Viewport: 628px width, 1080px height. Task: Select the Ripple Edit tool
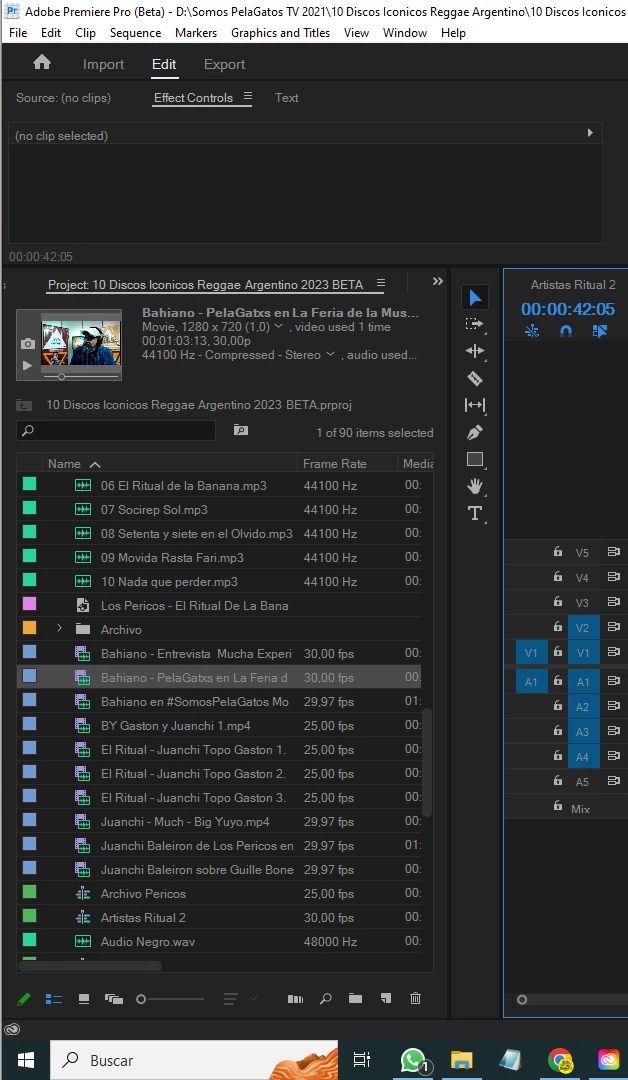[x=475, y=351]
